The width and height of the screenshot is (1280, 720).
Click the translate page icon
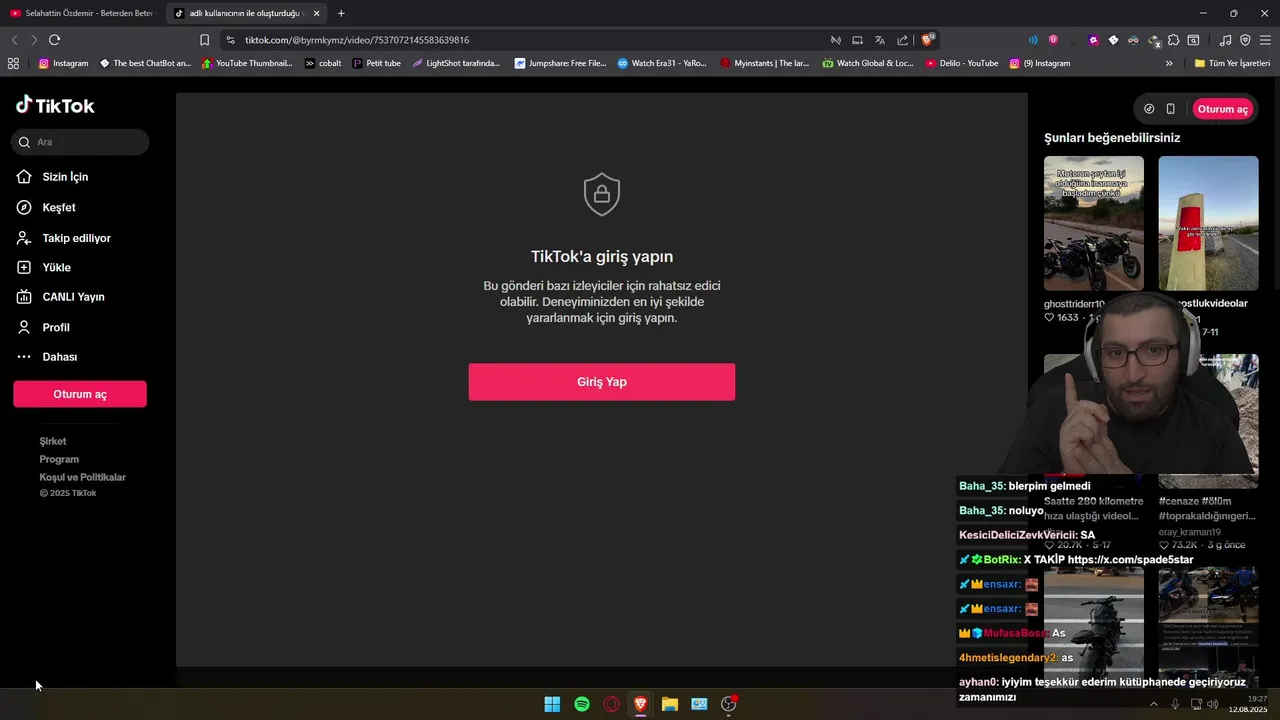click(880, 40)
